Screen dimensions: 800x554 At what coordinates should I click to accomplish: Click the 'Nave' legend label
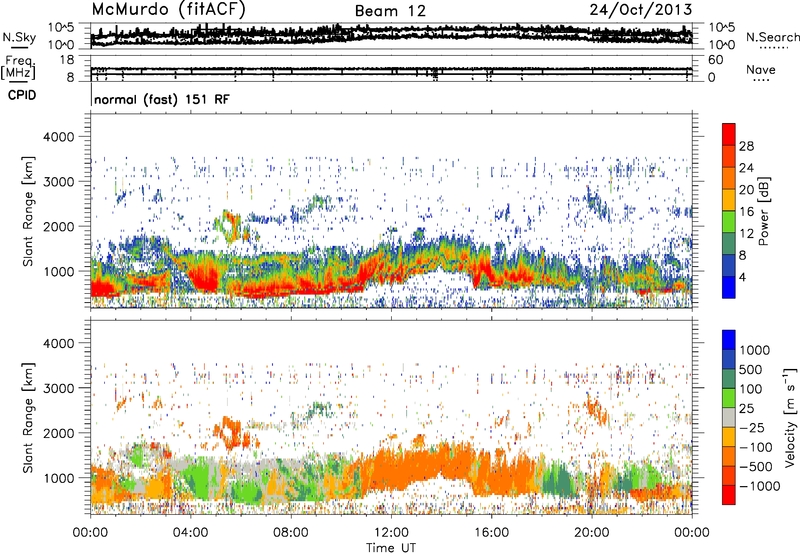pyautogui.click(x=761, y=69)
